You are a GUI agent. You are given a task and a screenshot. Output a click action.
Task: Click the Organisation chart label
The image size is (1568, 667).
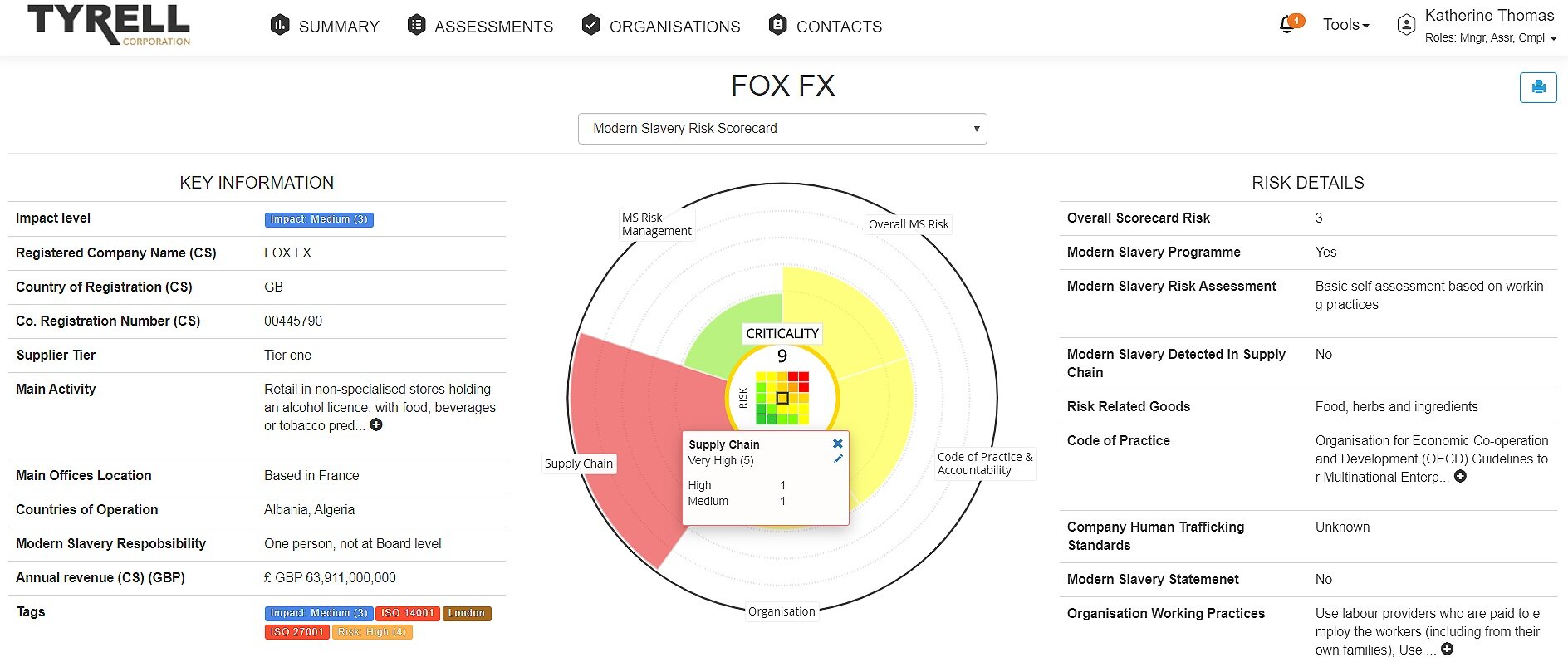coord(782,611)
